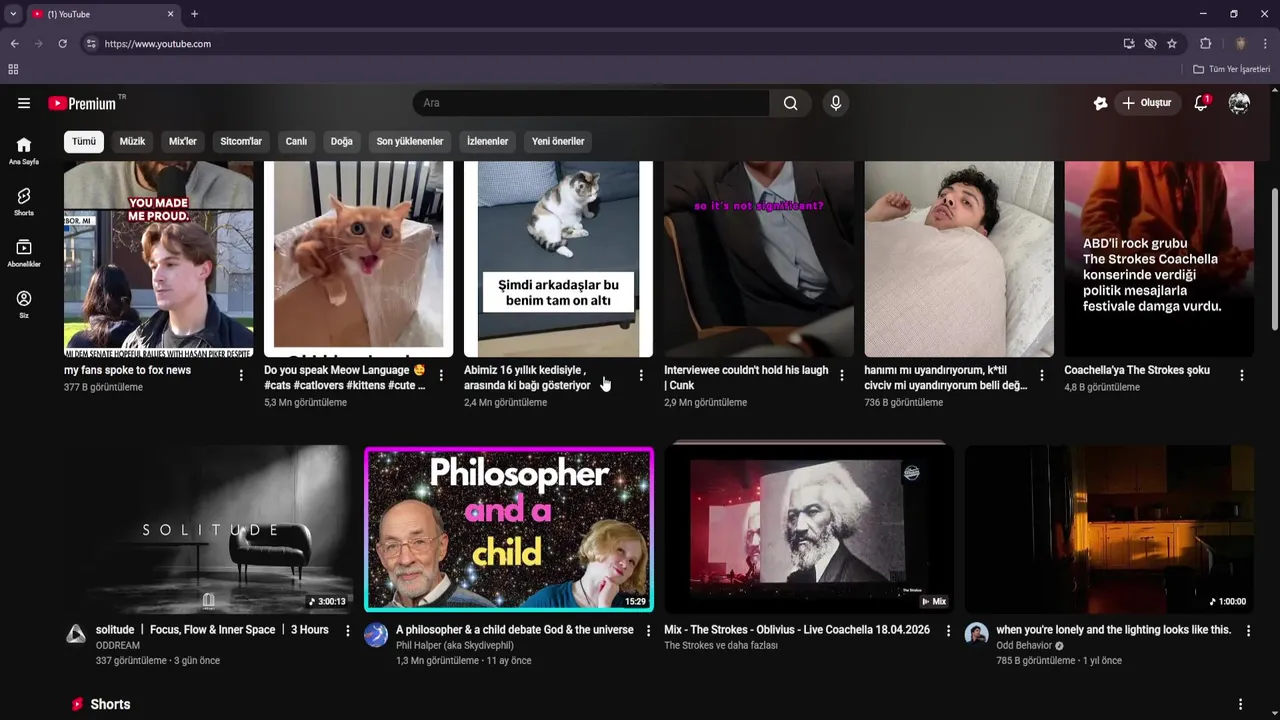Viewport: 1280px width, 720px height.
Task: Open the ODDREAM channel link
Action: 118,646
